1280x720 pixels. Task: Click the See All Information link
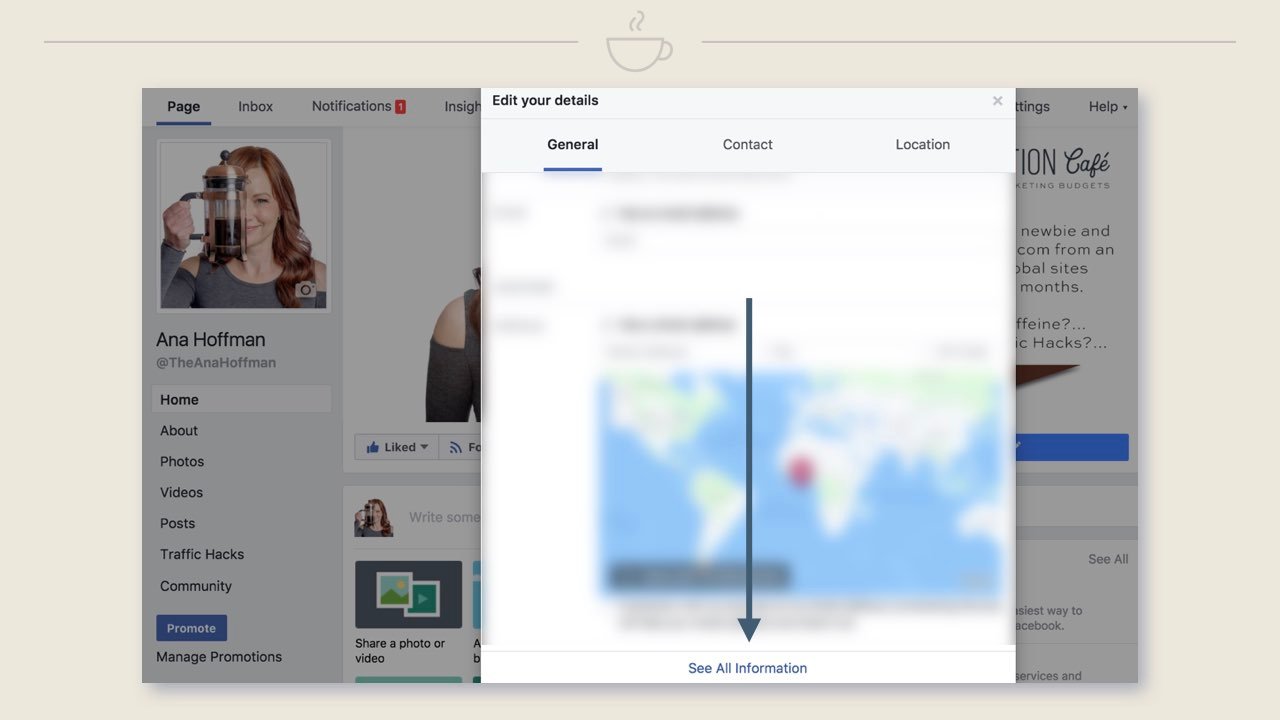[x=747, y=668]
